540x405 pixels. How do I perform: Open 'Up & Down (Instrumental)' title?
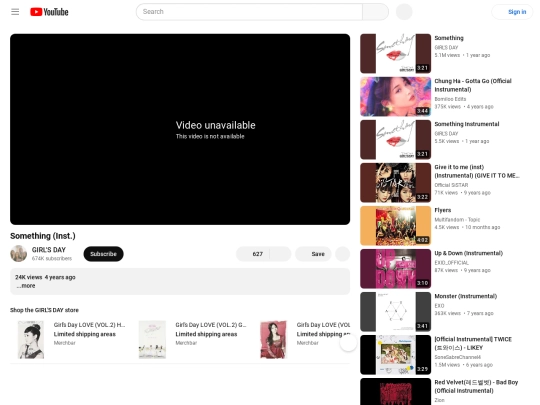click(468, 253)
